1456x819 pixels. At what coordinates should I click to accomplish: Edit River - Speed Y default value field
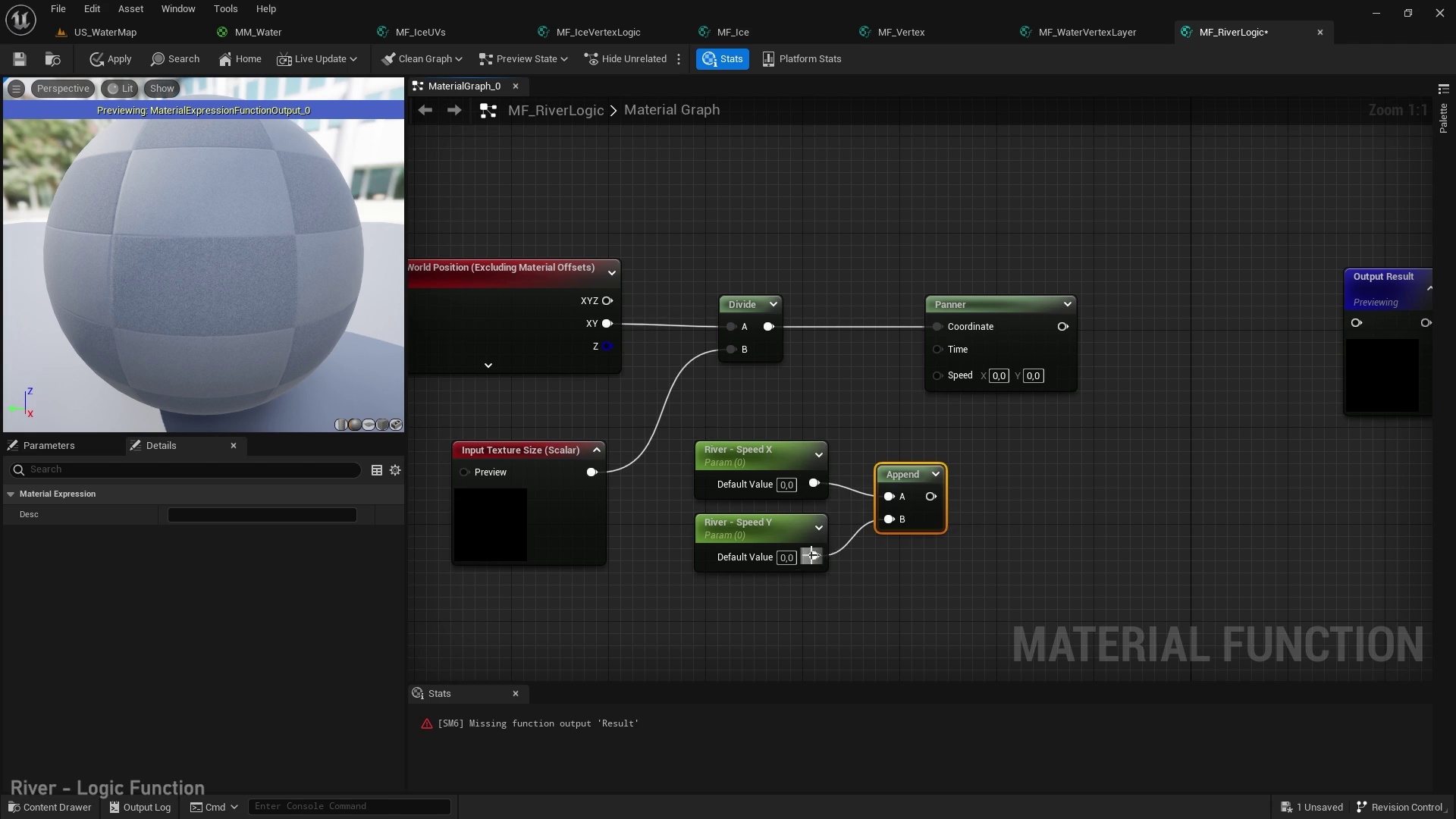coord(786,558)
